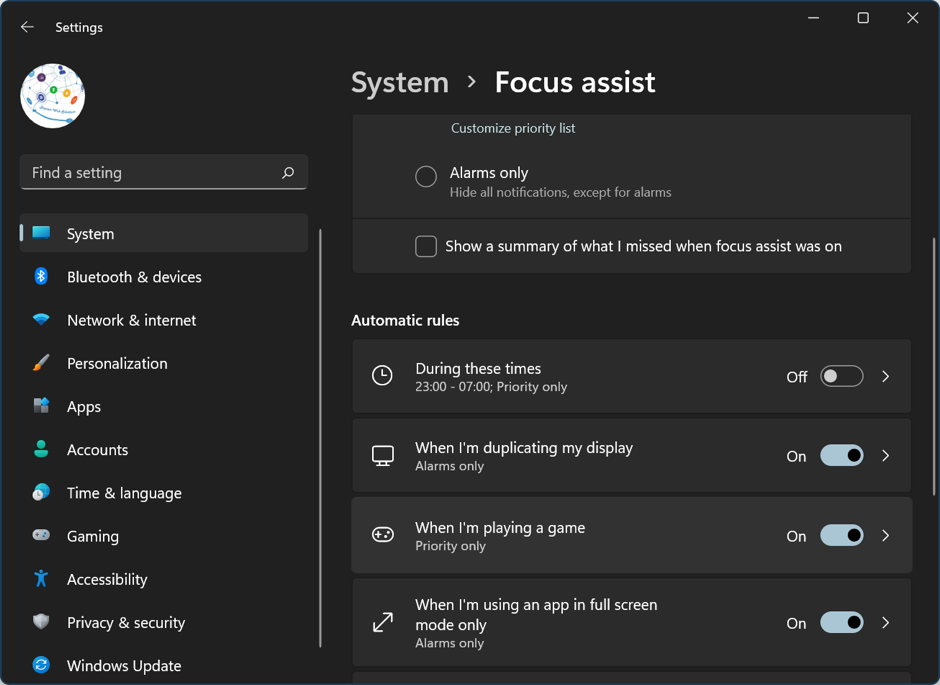Maximize the Settings window

pyautogui.click(x=863, y=18)
